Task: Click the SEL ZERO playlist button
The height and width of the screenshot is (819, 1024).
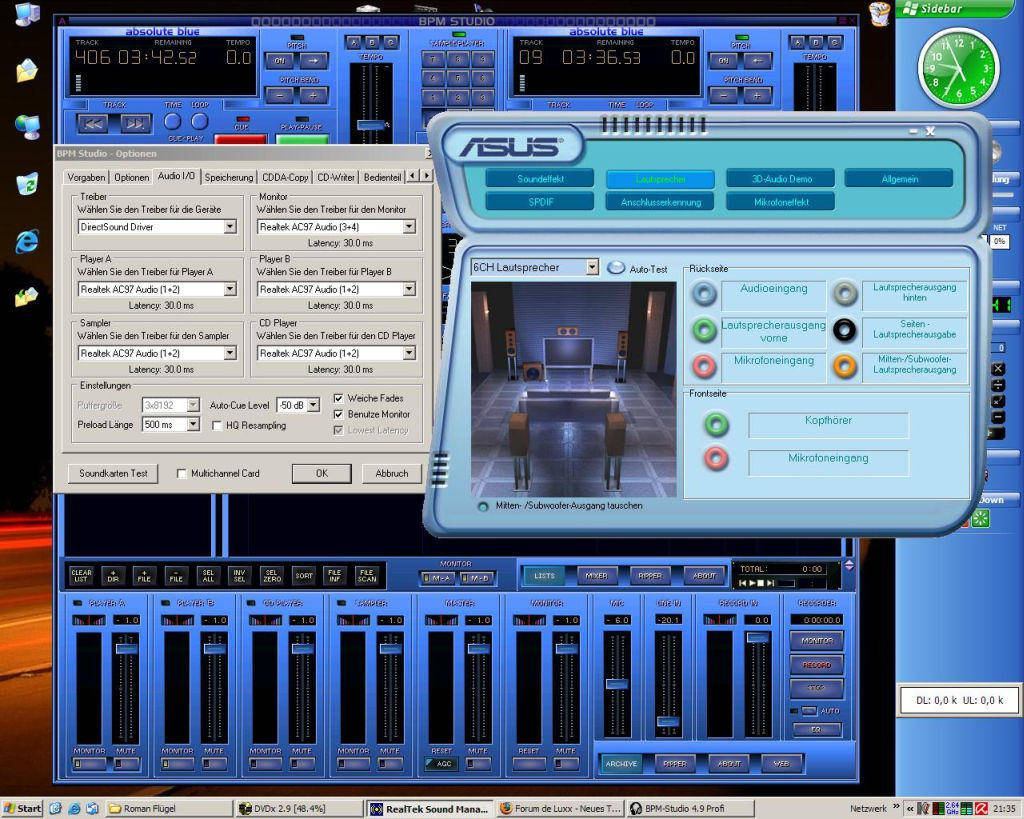Action: [x=272, y=575]
